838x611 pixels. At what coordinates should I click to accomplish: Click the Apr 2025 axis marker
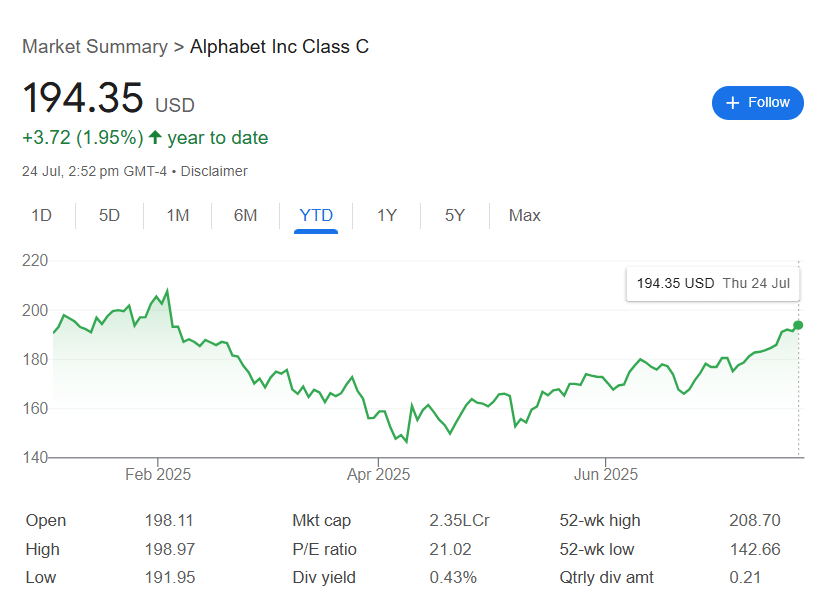pyautogui.click(x=378, y=474)
